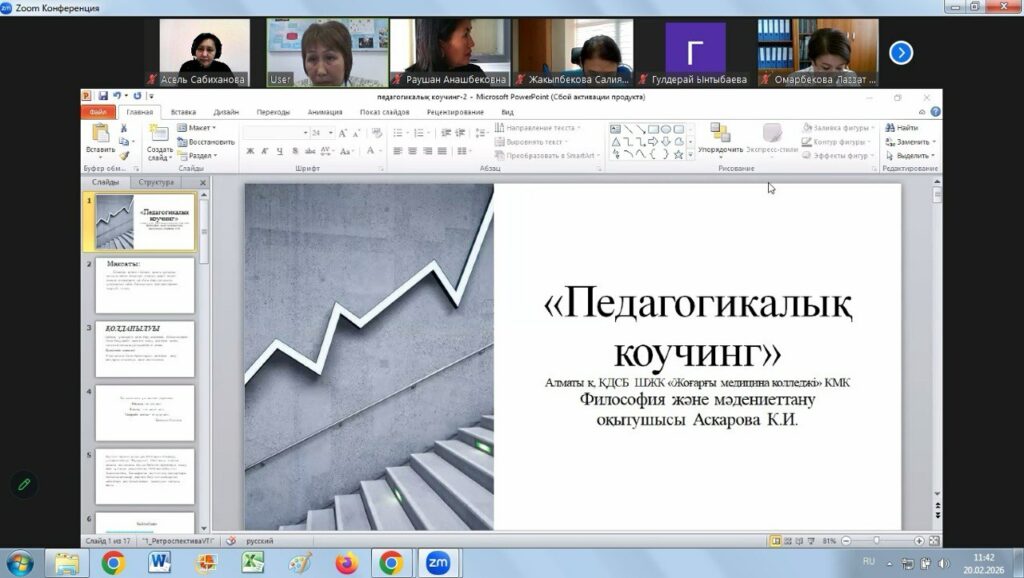Click the Save icon in quick access toolbar
The width and height of the screenshot is (1024, 578).
pos(103,97)
